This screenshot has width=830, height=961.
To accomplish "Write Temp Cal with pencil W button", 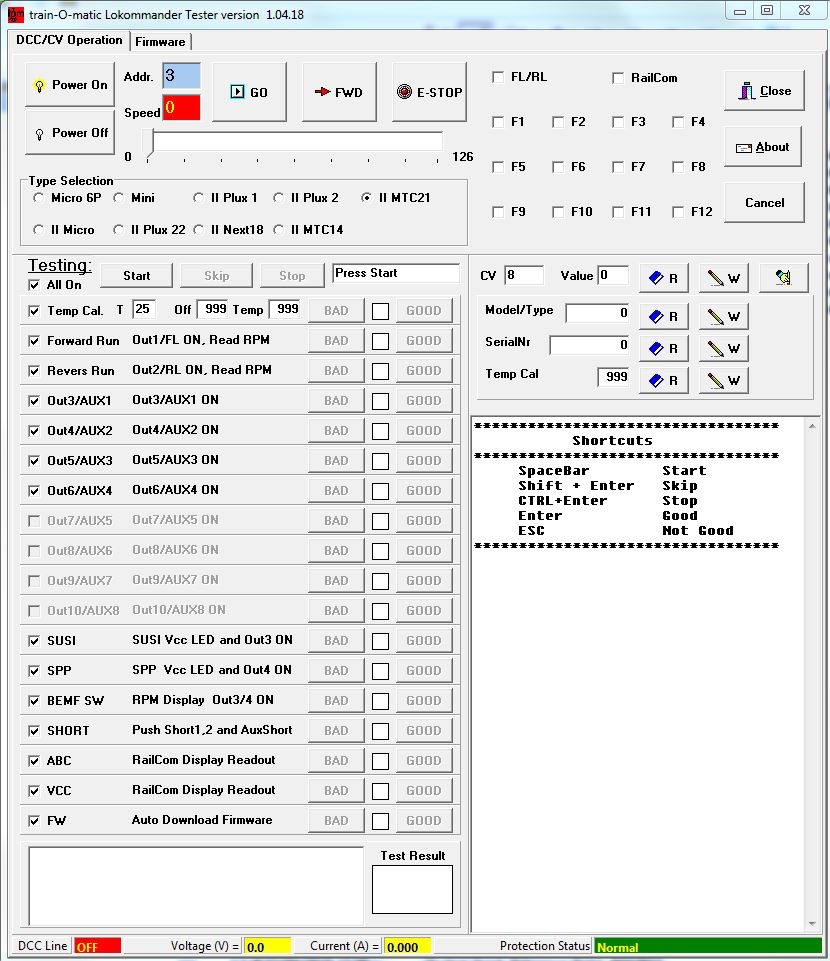I will click(724, 380).
